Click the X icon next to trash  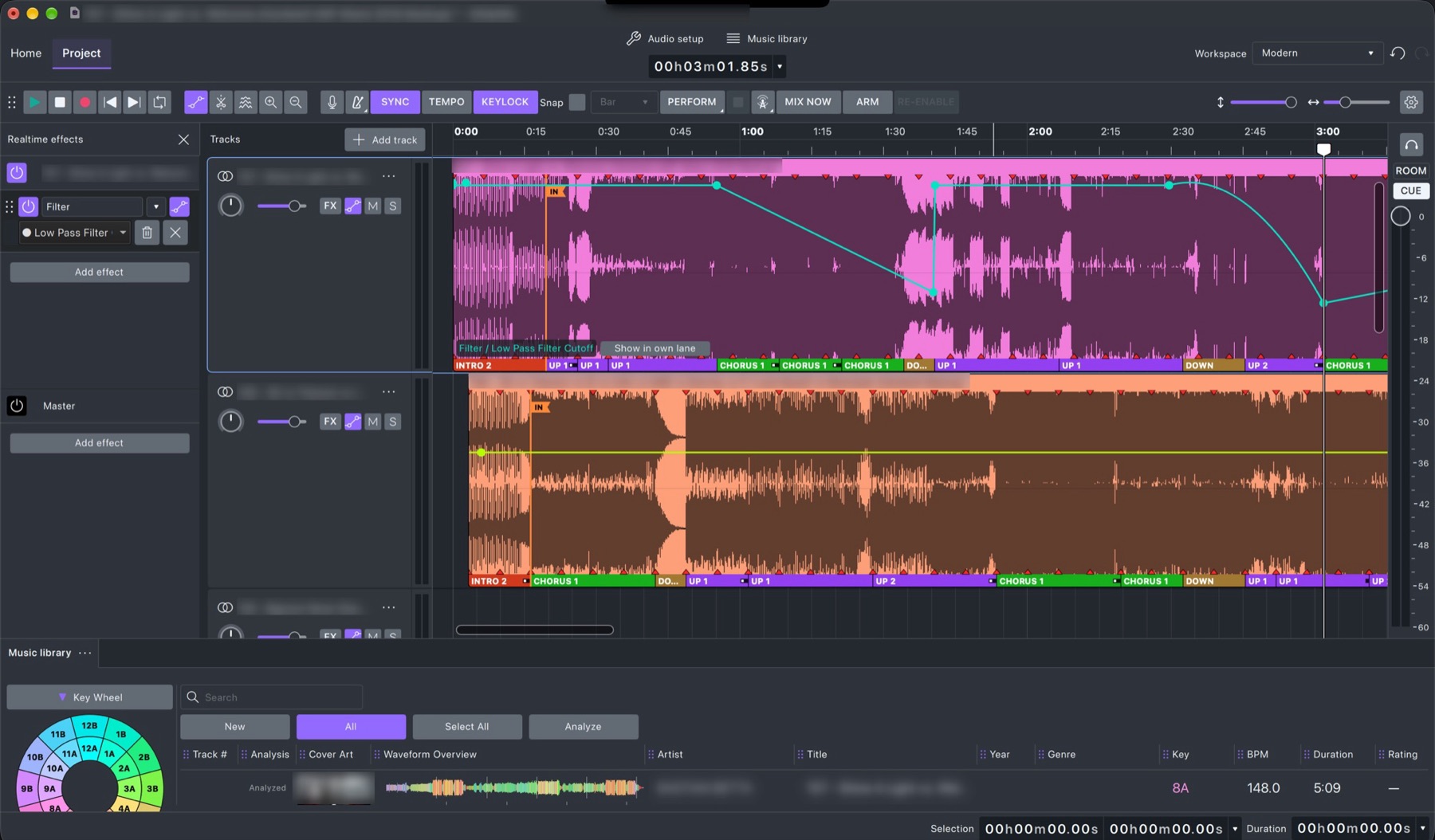[x=175, y=233]
